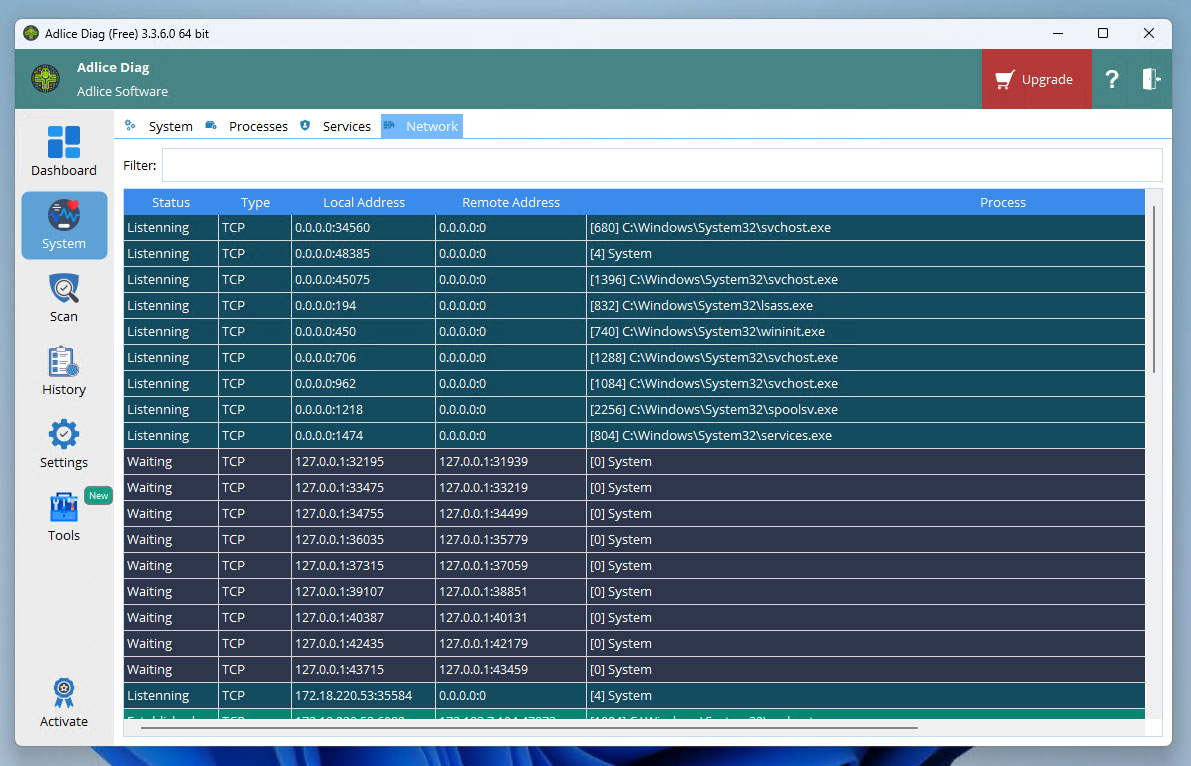Open the Settings gear icon

[64, 435]
